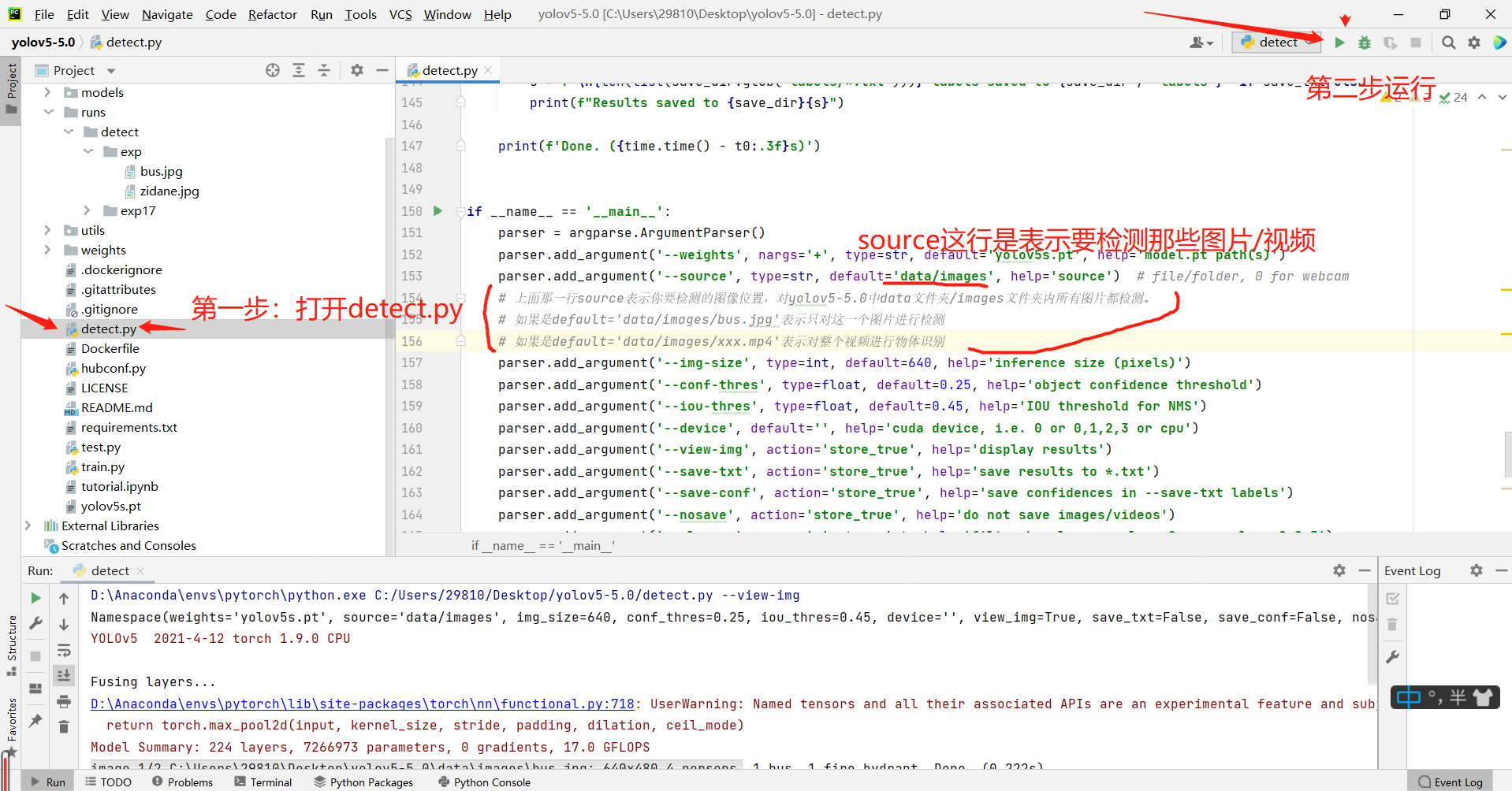Close the detect tab in Run panel
1512x791 pixels.
pyautogui.click(x=140, y=570)
